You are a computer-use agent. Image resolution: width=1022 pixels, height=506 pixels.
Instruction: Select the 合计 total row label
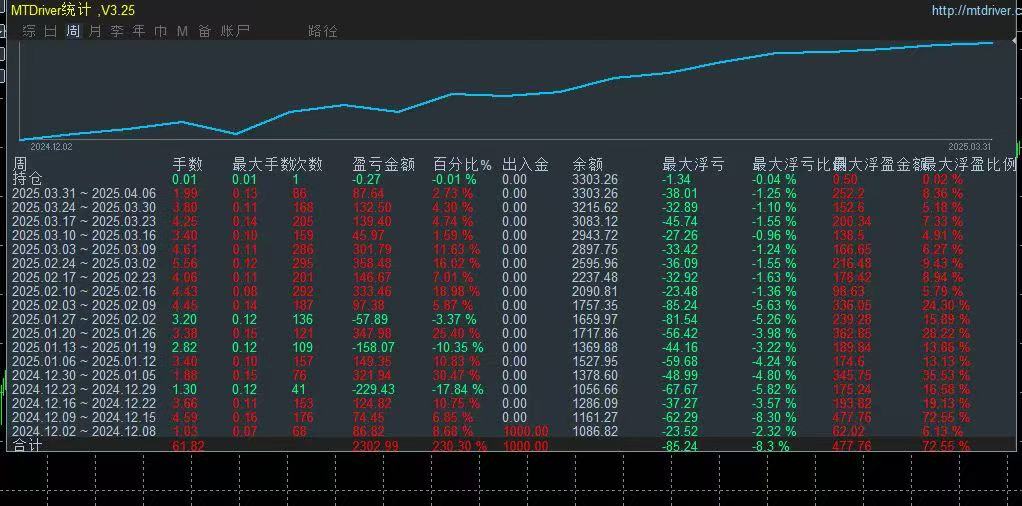[27, 445]
